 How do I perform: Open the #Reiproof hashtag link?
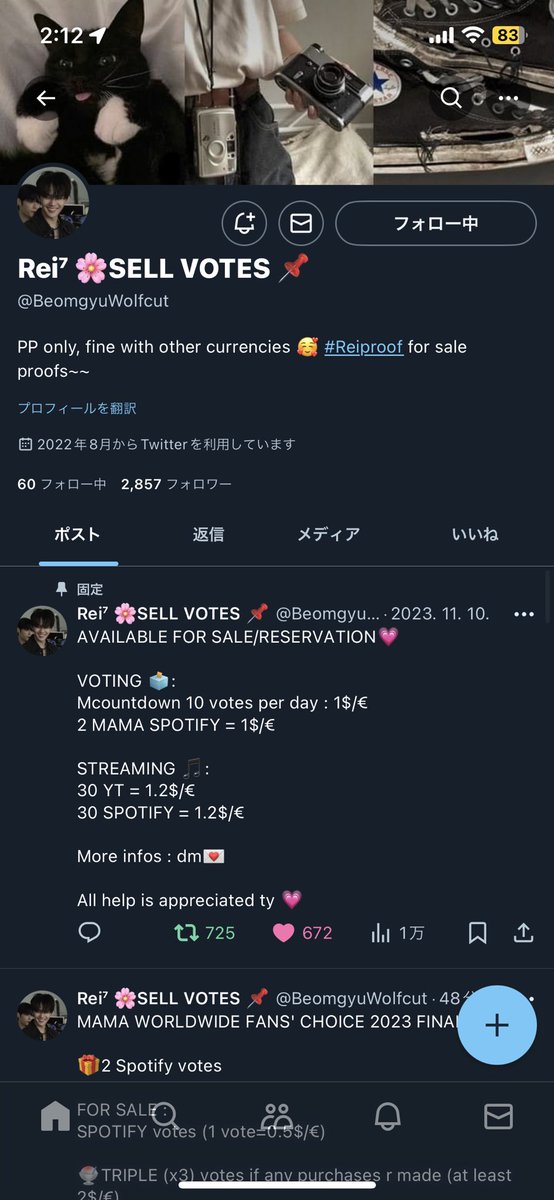pos(363,347)
